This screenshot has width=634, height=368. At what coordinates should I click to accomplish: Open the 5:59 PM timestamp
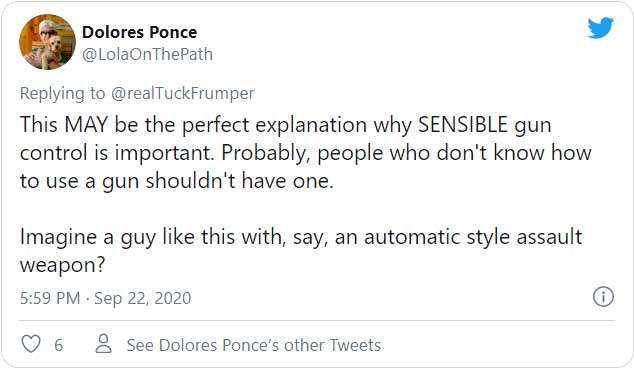point(50,298)
